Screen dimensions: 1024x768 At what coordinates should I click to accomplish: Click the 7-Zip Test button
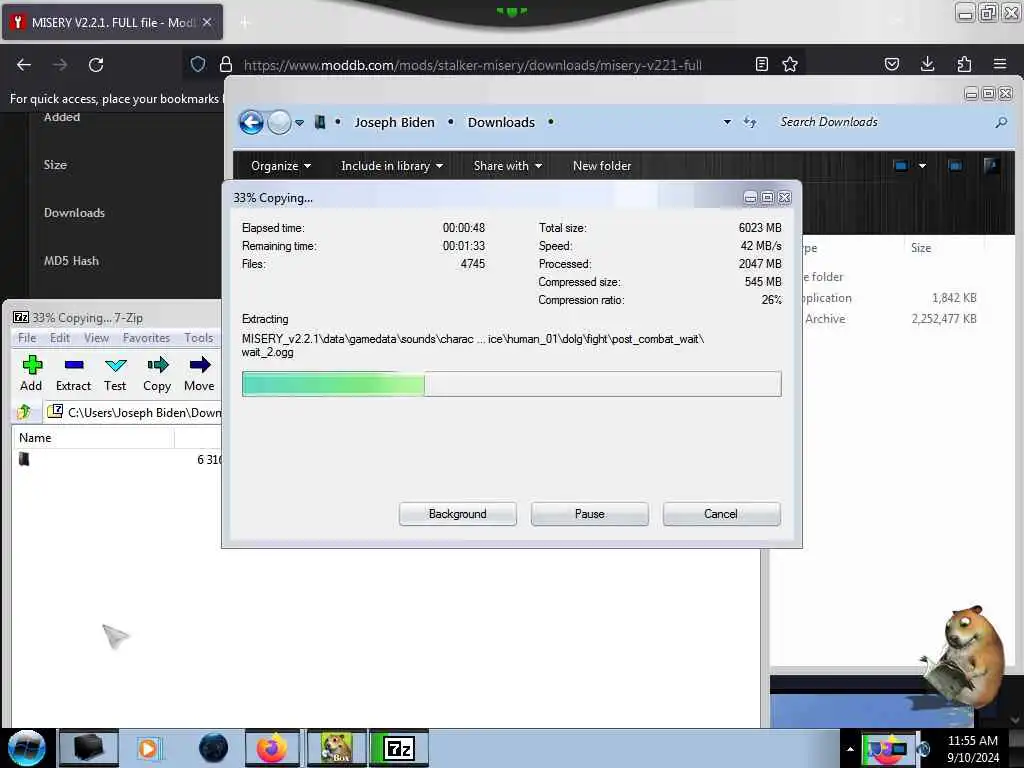(x=115, y=374)
